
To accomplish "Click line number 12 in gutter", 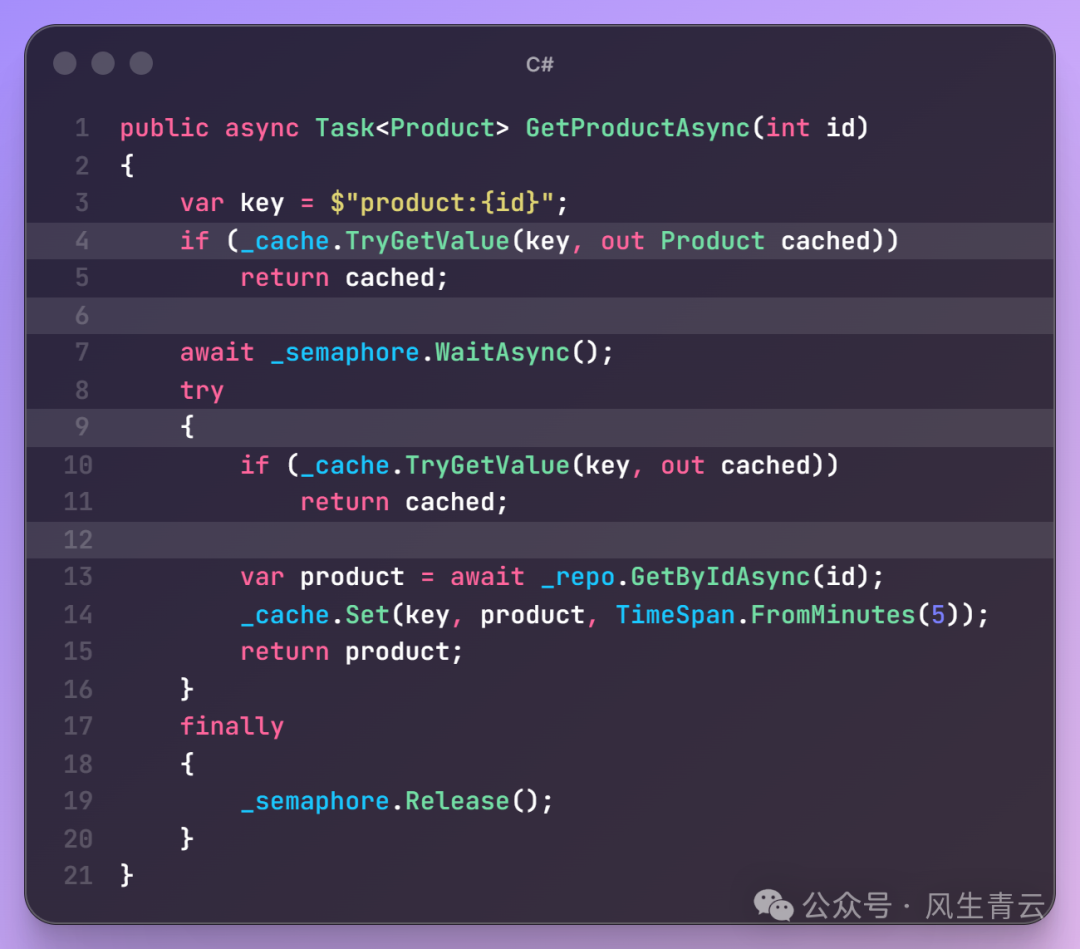I will click(x=78, y=540).
